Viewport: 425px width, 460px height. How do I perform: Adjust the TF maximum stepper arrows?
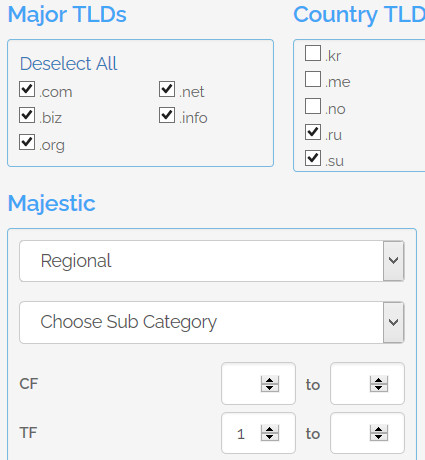click(x=379, y=433)
